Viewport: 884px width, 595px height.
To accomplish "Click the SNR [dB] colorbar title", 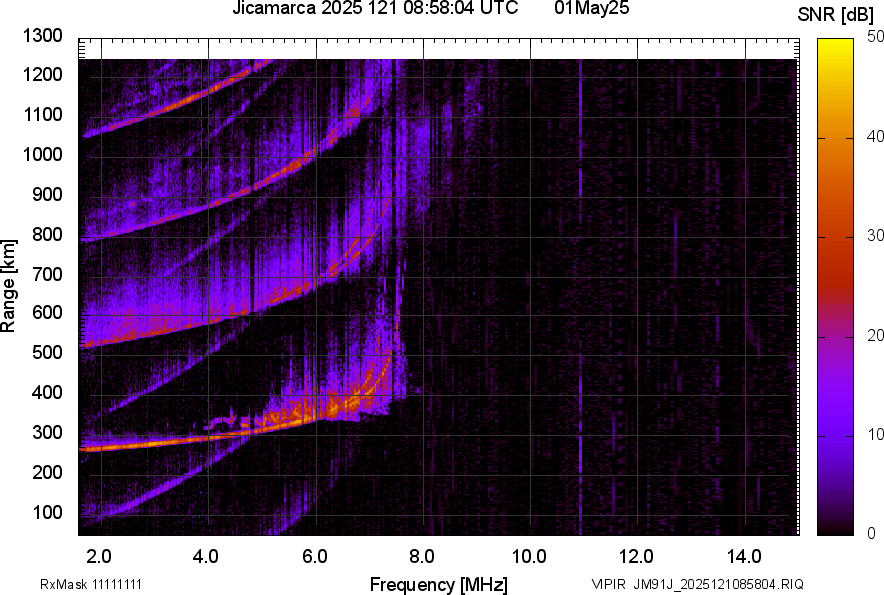I will 836,15.
